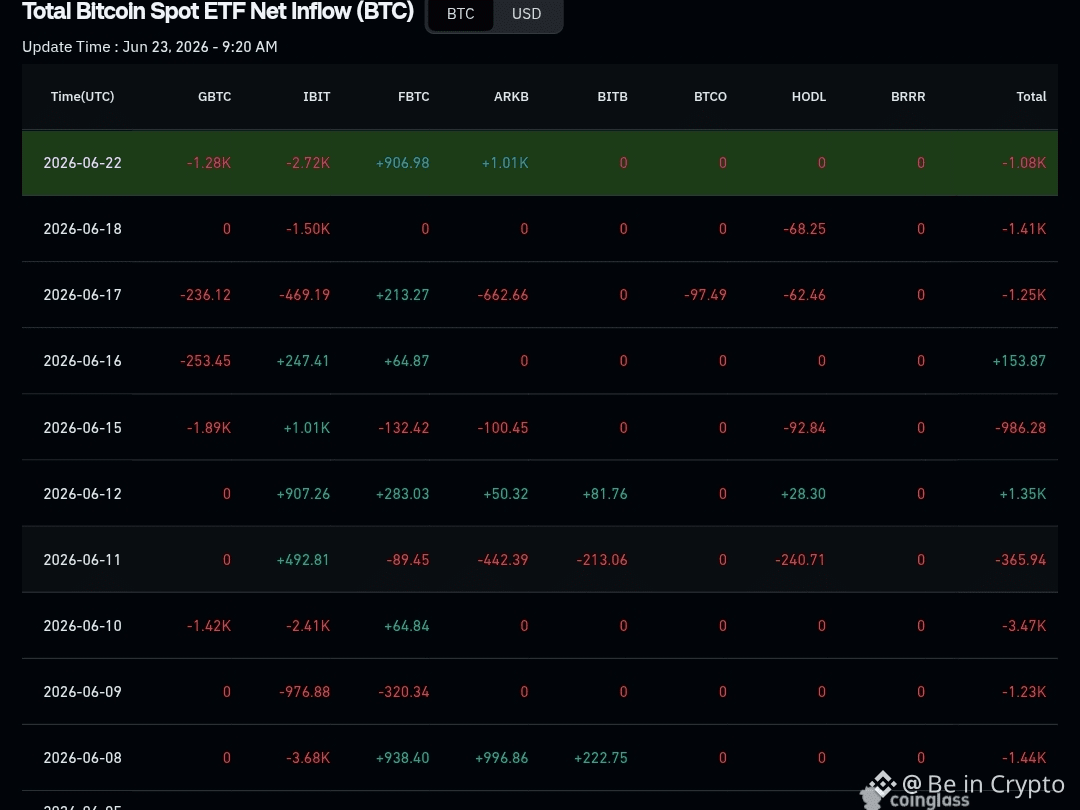The width and height of the screenshot is (1080, 810).
Task: Click FBTC value +283.03
Action: coord(402,494)
